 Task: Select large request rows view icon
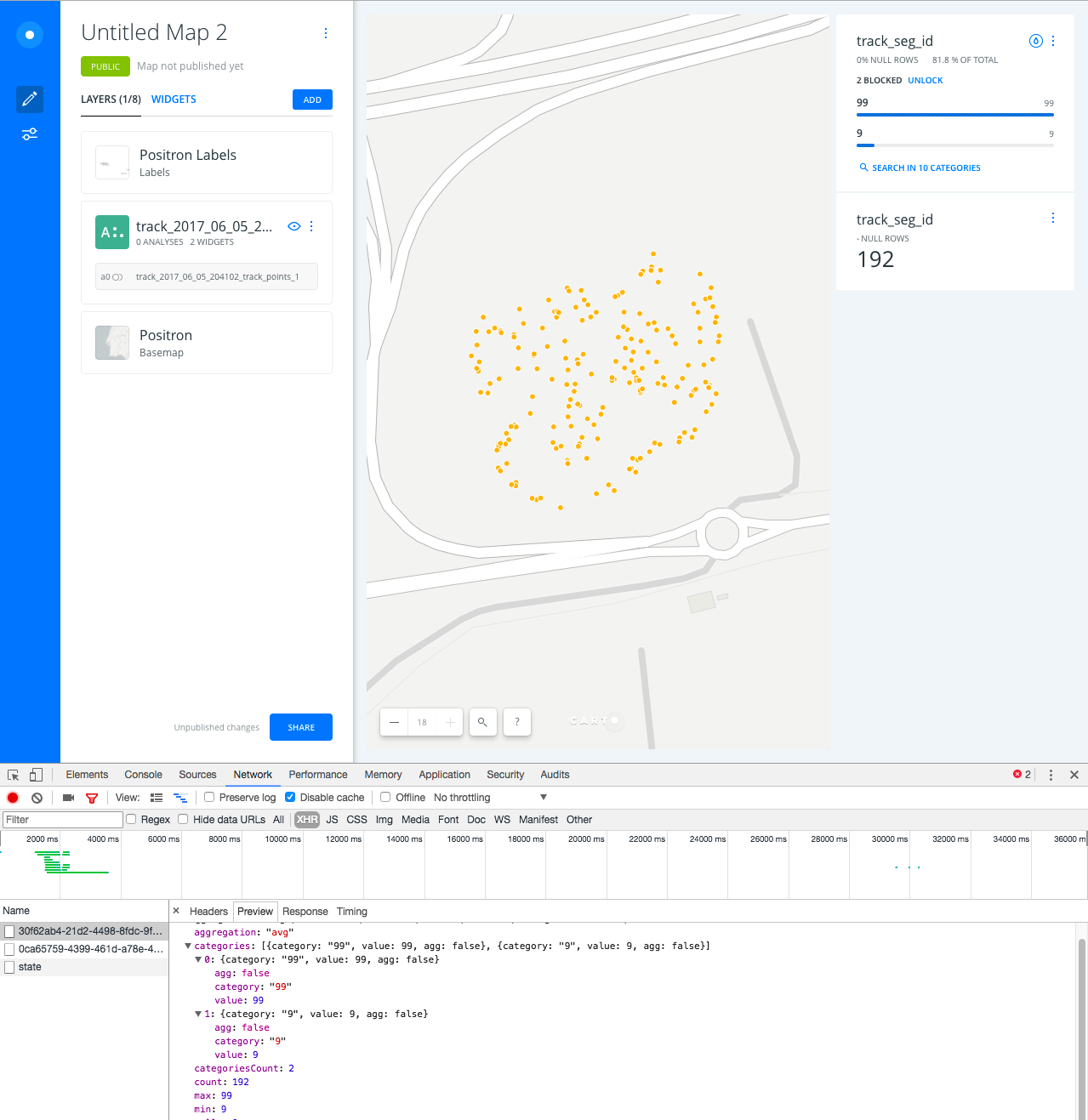click(157, 798)
